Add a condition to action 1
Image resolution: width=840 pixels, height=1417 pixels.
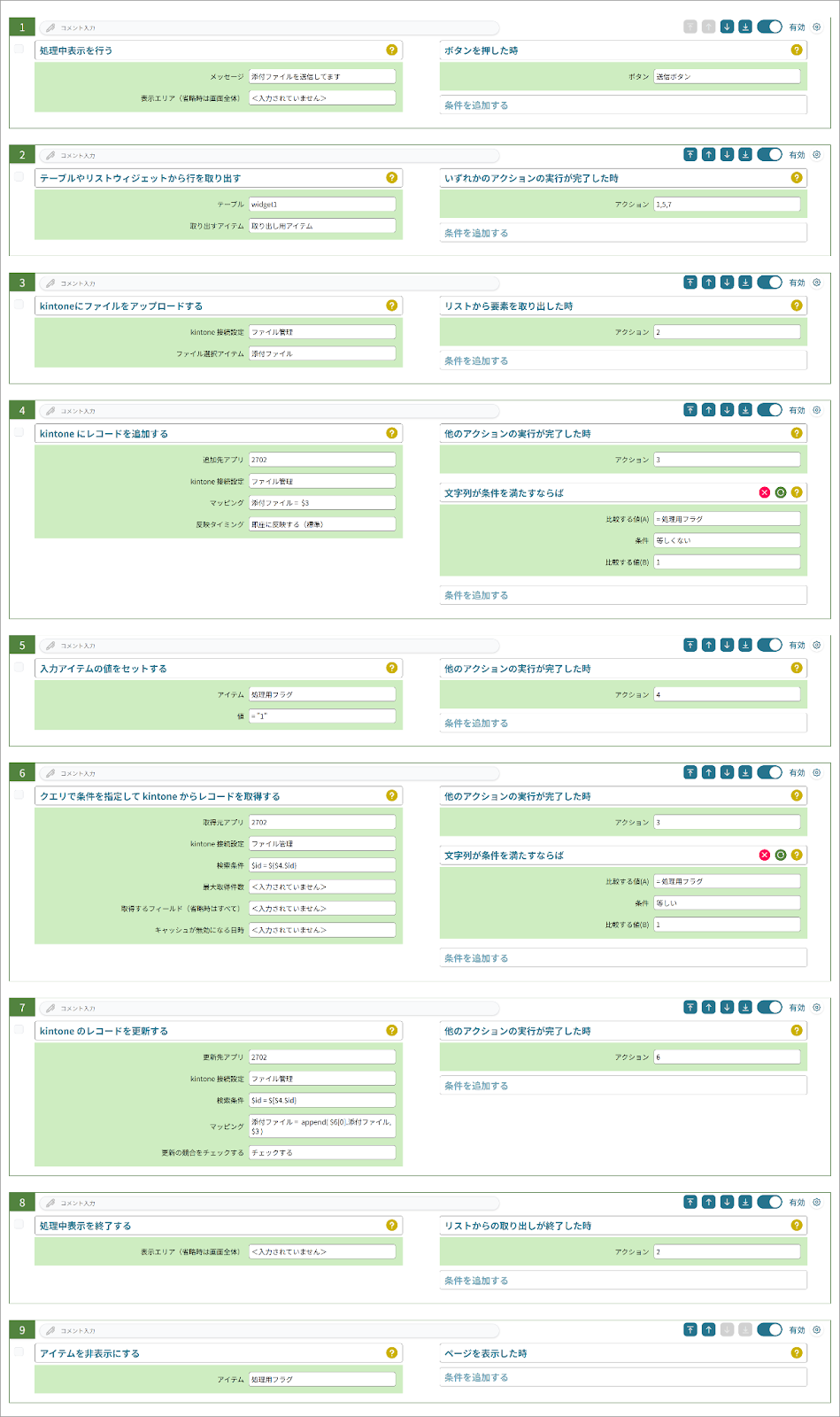623,105
